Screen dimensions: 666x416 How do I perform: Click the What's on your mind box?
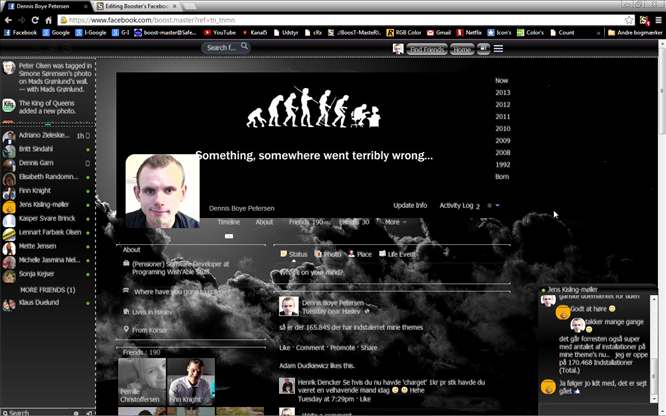coord(391,272)
